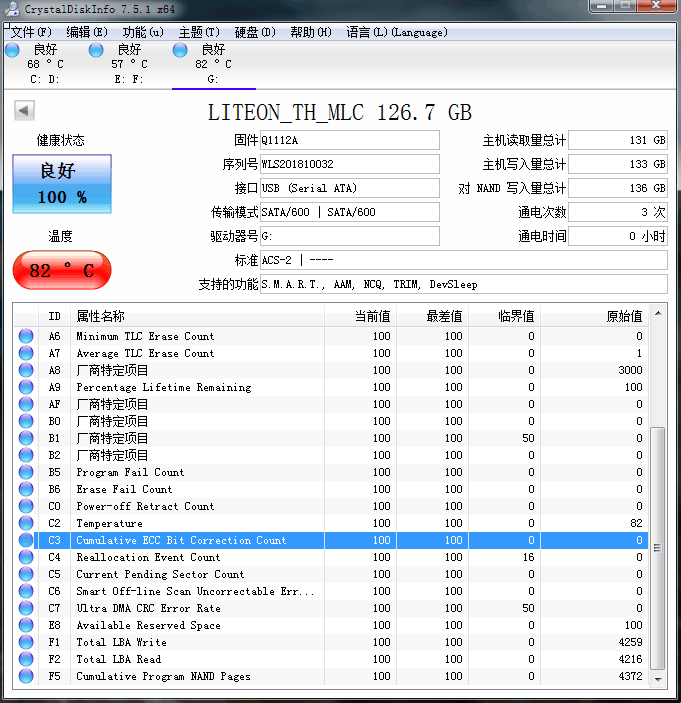The image size is (681, 703).
Task: Click scrollbar down arrow in attribute list
Action: 658,679
